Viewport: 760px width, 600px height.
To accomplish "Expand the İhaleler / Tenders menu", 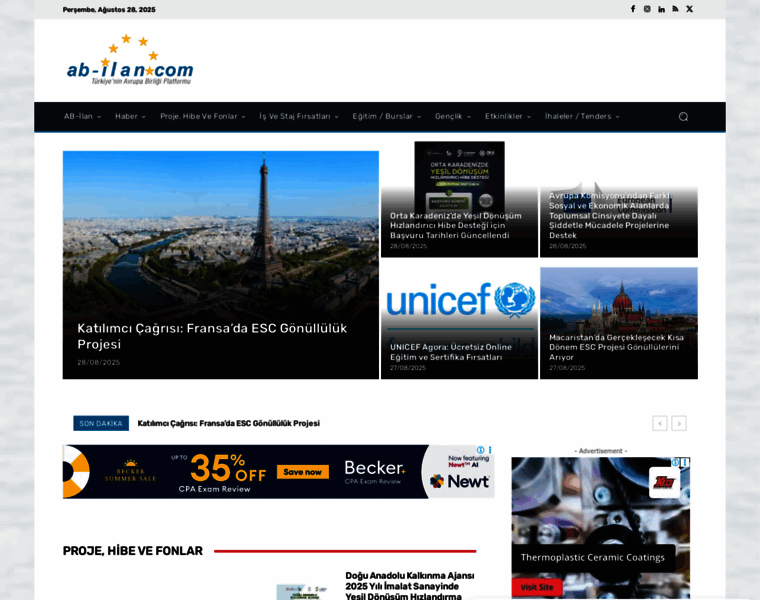I will (x=582, y=117).
